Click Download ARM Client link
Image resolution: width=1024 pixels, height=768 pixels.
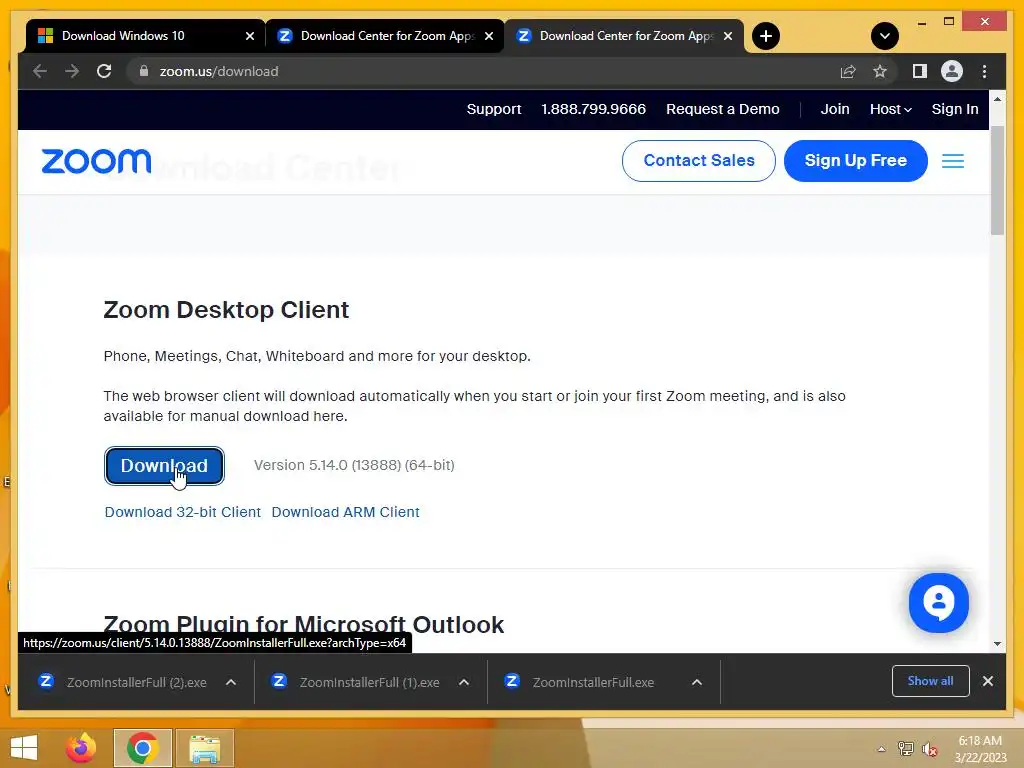[345, 512]
